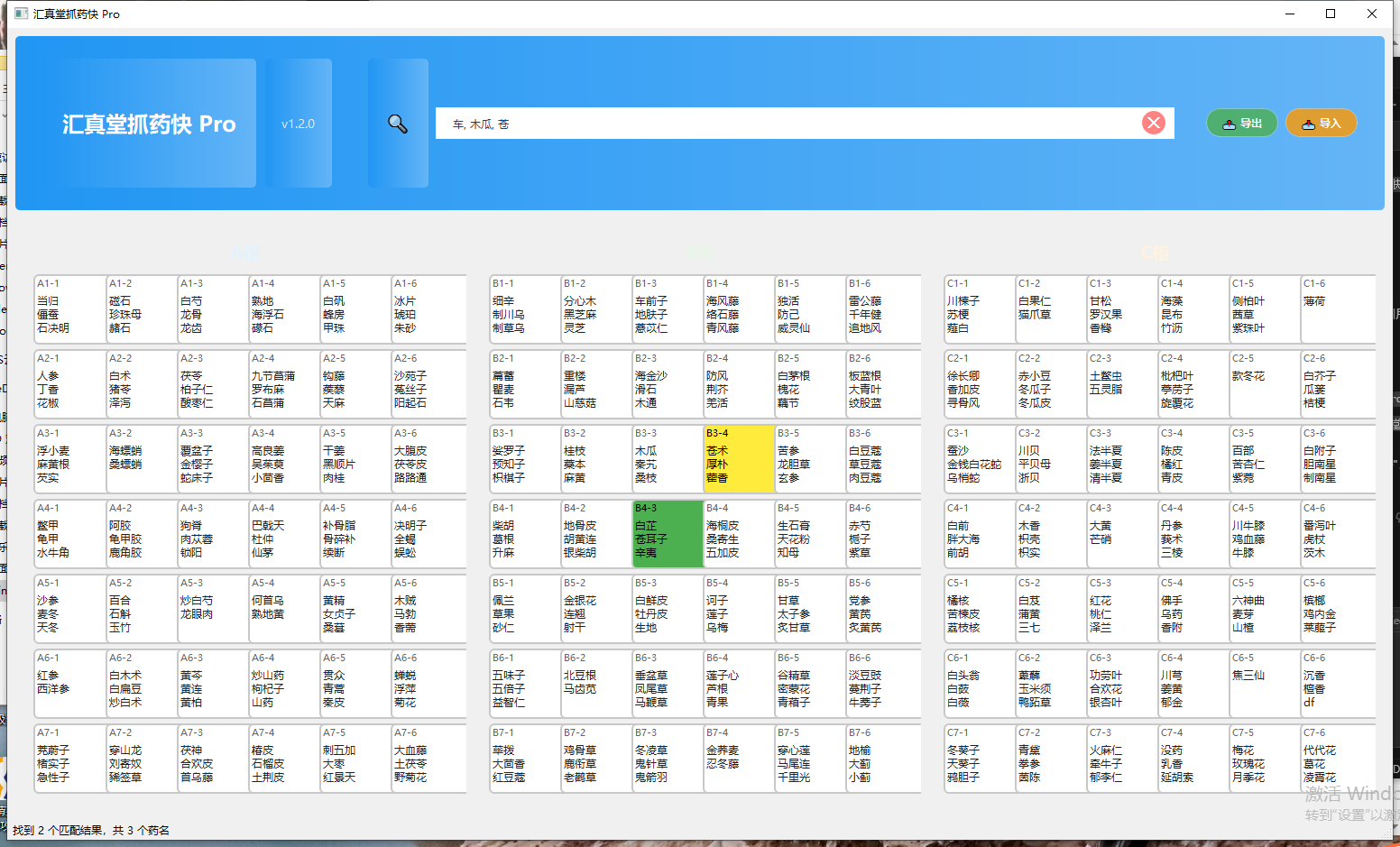Screen dimensions: 1400x847
Task: Select drawer B7-4 with 金荞麦
Action: [x=739, y=758]
